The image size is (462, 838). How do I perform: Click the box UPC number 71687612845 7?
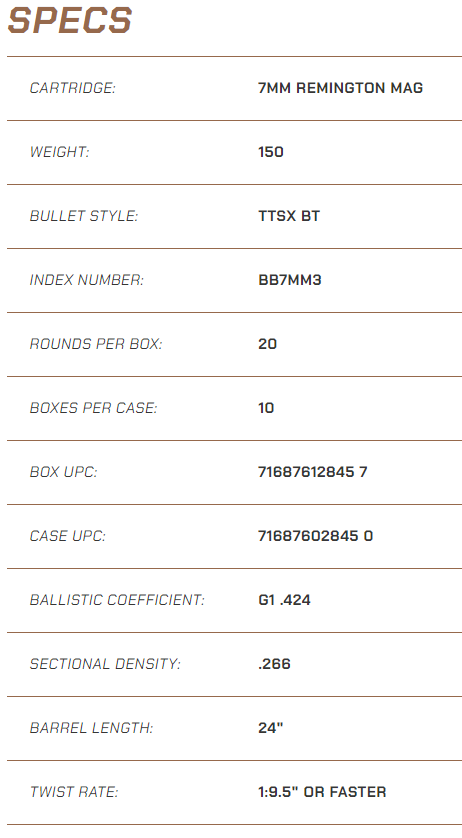point(312,472)
